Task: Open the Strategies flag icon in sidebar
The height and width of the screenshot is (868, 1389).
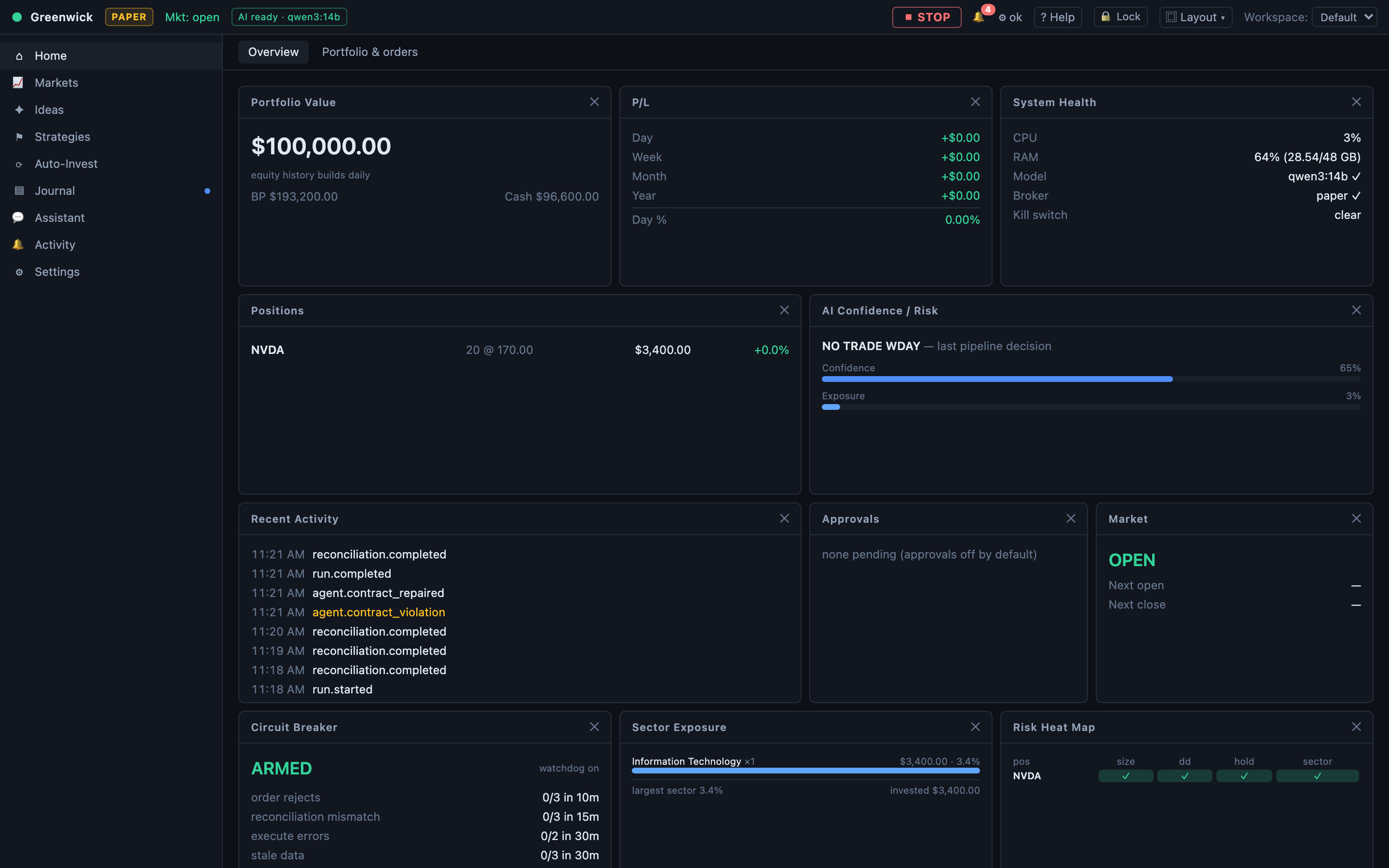Action: point(19,136)
